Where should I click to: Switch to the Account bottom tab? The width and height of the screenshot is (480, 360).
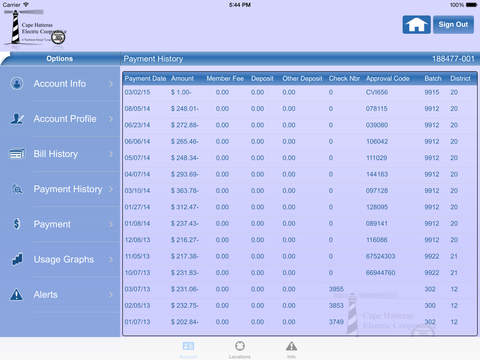point(188,350)
